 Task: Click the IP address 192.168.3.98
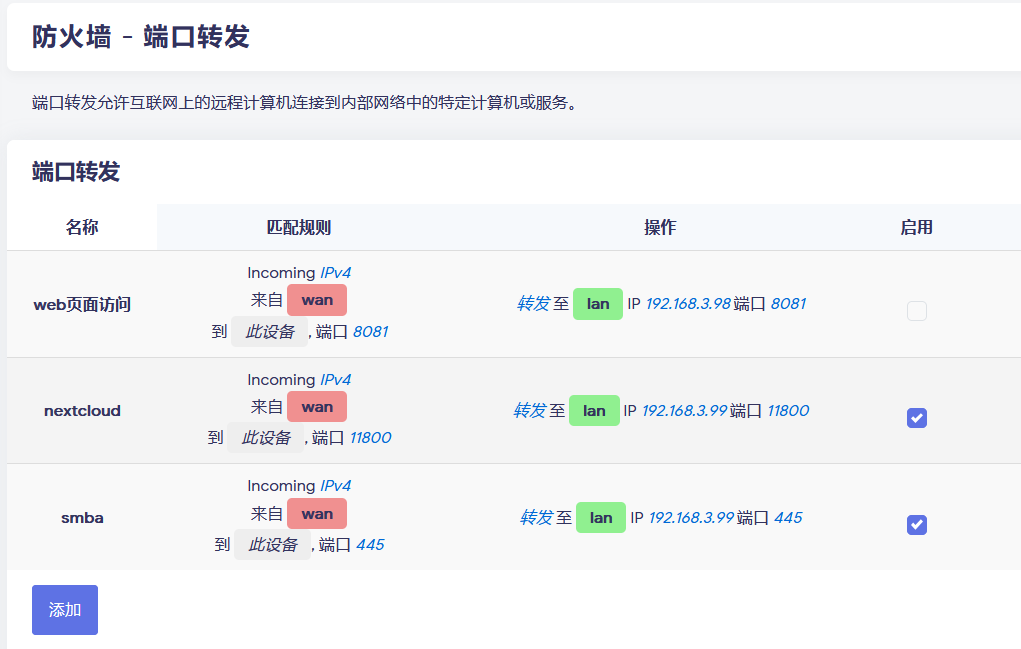click(688, 304)
